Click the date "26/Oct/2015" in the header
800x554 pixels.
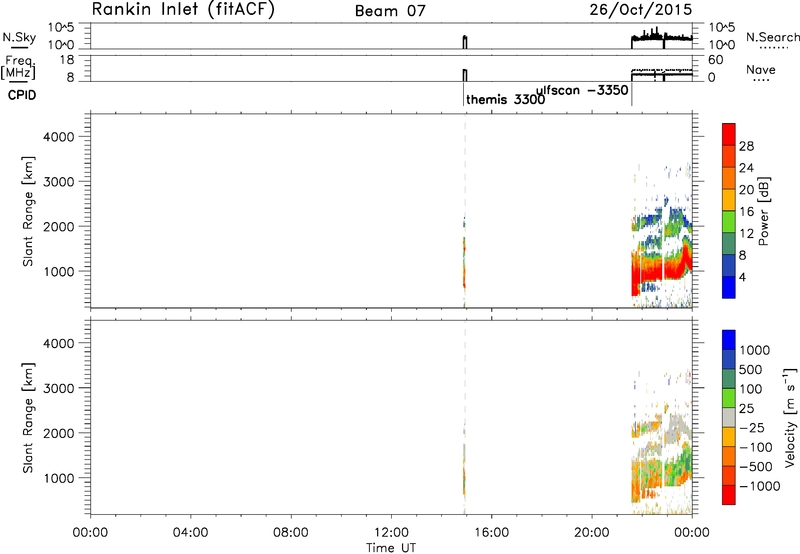click(x=641, y=10)
